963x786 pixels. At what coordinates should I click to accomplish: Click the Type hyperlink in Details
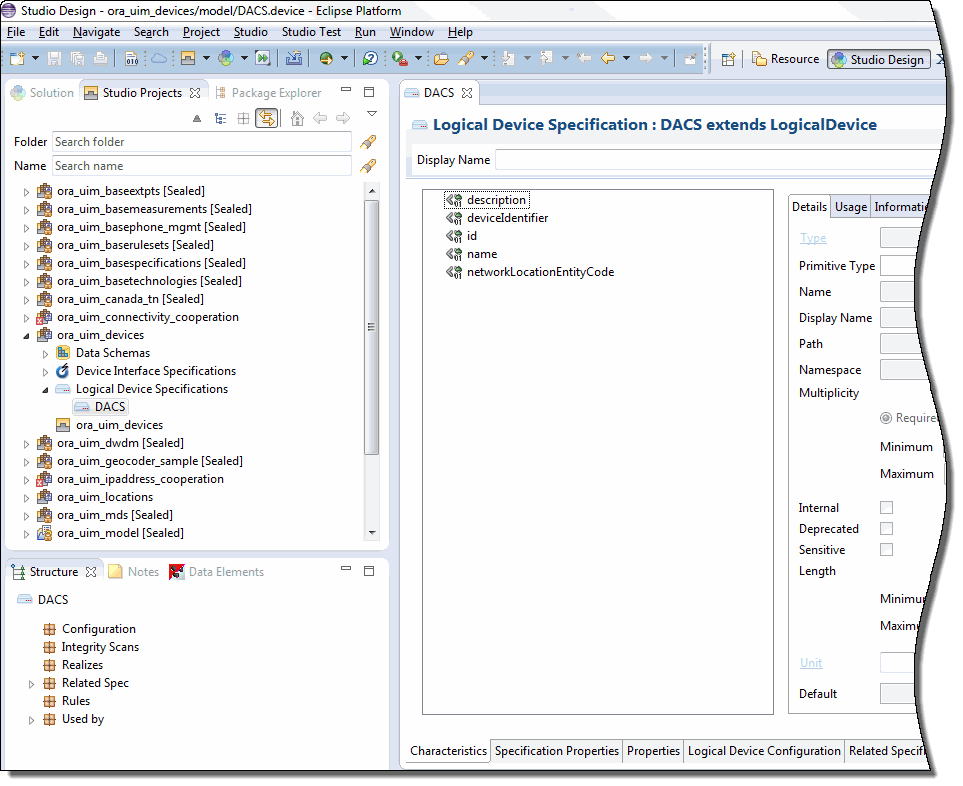point(813,238)
